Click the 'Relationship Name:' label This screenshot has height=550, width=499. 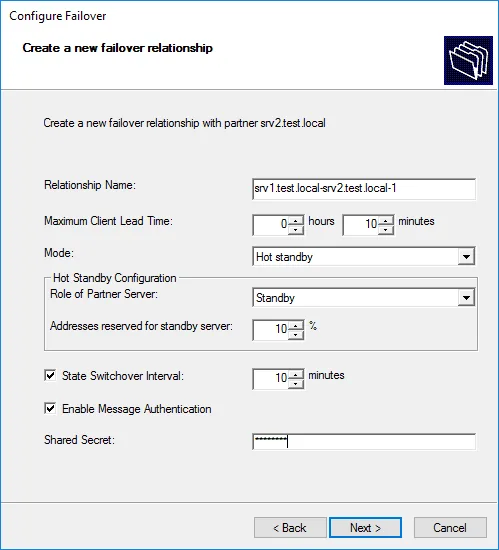pos(90,185)
